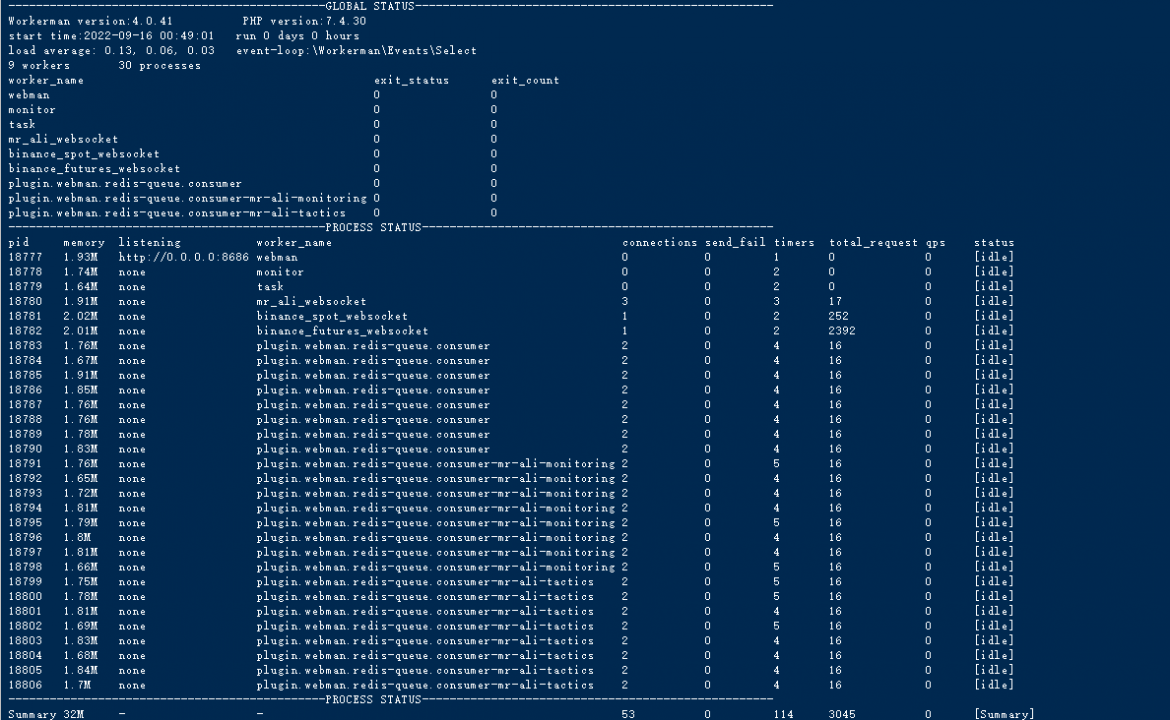
Task: Click the http://0.0.0.0:8686 listening address
Action: pyautogui.click(x=184, y=257)
